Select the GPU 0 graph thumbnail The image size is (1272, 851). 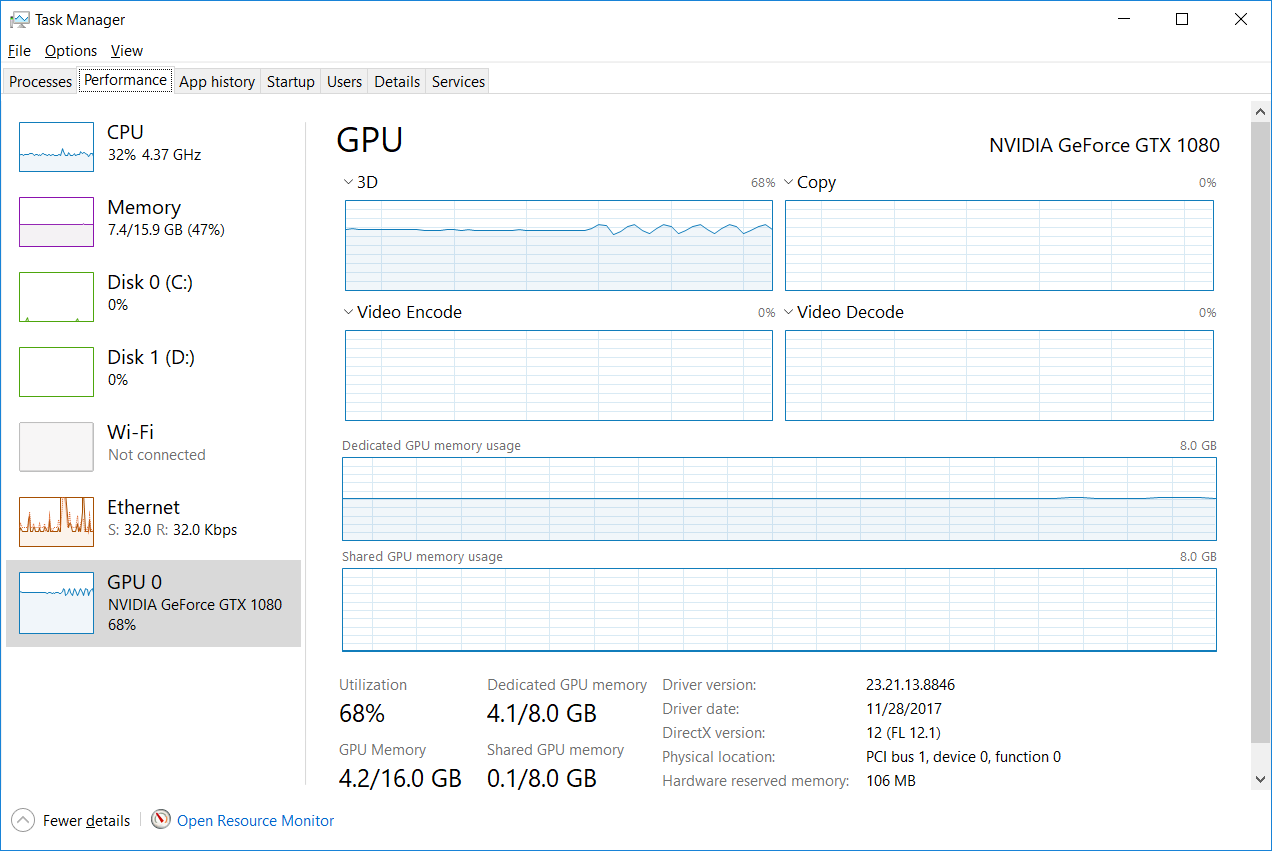pos(56,603)
